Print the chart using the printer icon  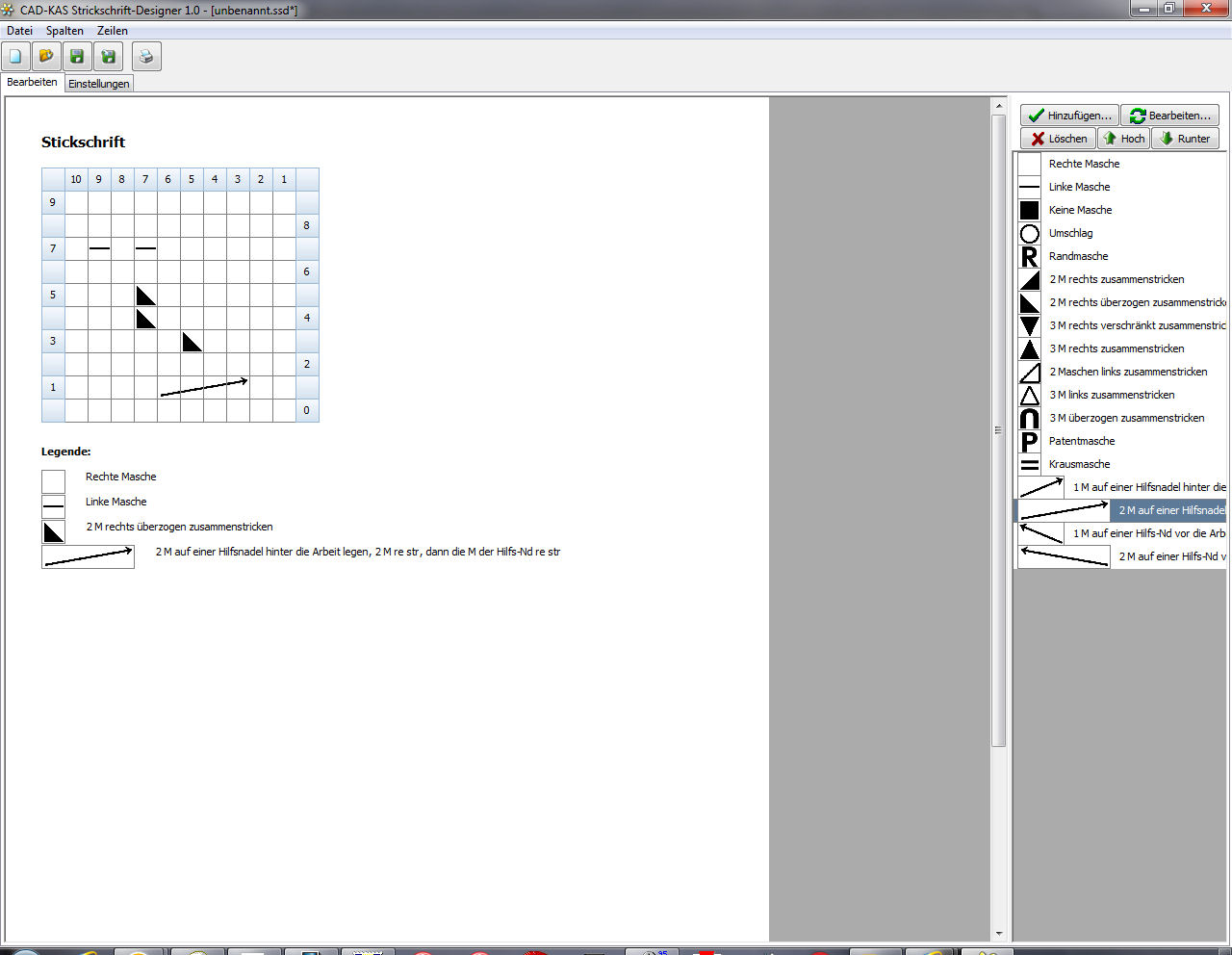tap(146, 57)
